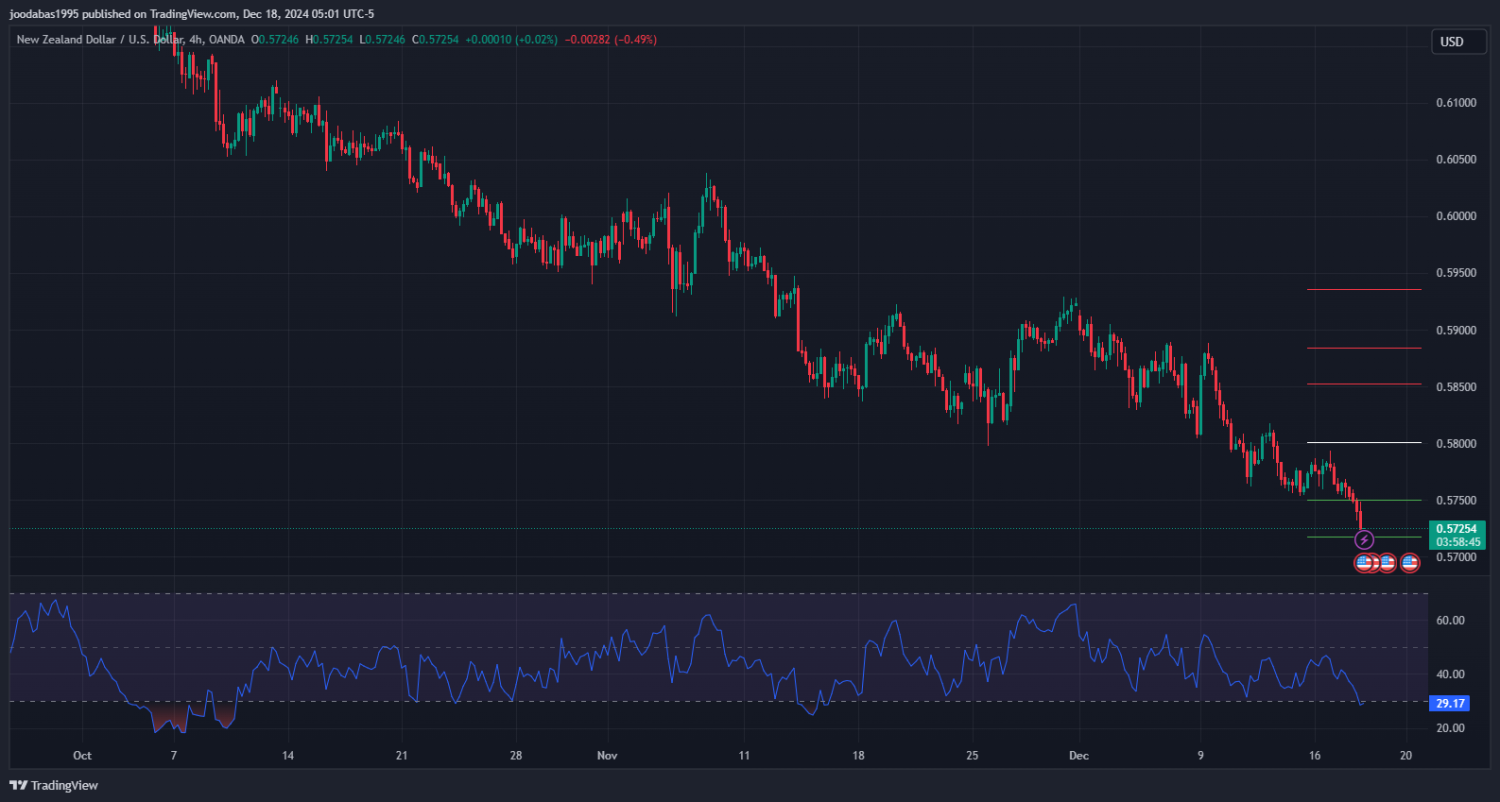Click the 0.61000 price scale label
1500x802 pixels.
point(1456,103)
